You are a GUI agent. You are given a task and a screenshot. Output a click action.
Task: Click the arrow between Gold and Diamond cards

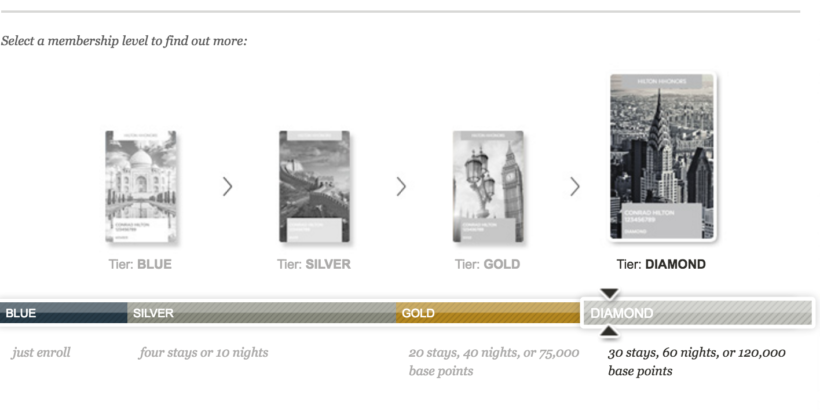tap(575, 186)
